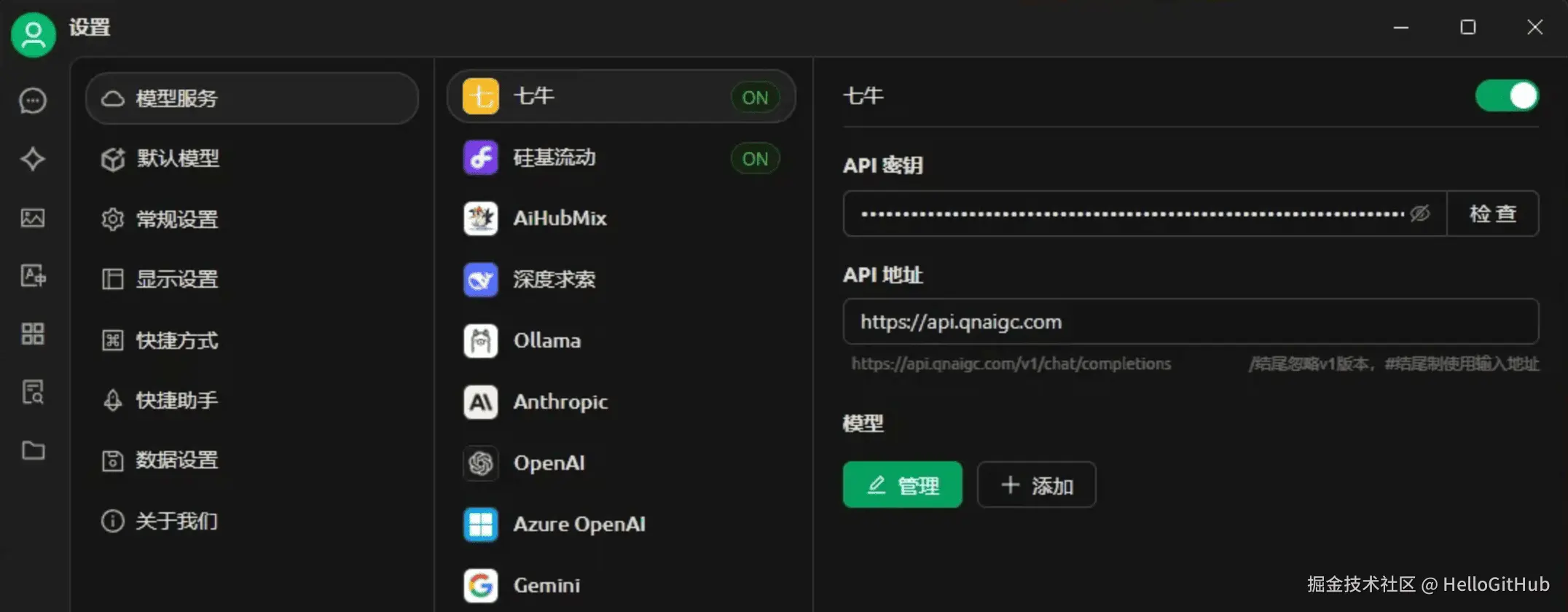Click the Gemini provider name
The width and height of the screenshot is (1568, 612).
(546, 585)
